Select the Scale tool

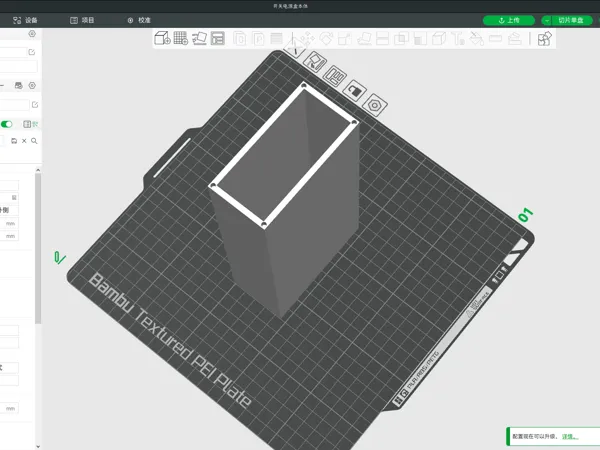click(345, 39)
